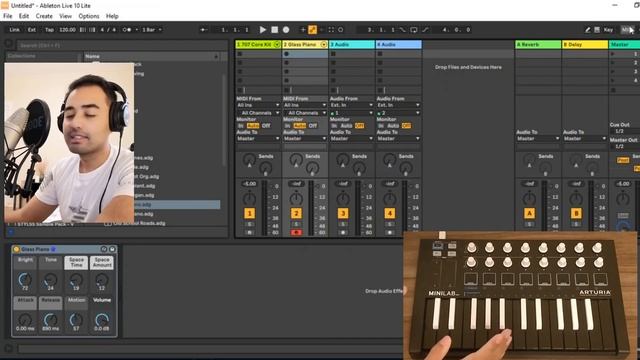This screenshot has height=360, width=640.
Task: Click the Session Record circle button
Action: tap(340, 30)
